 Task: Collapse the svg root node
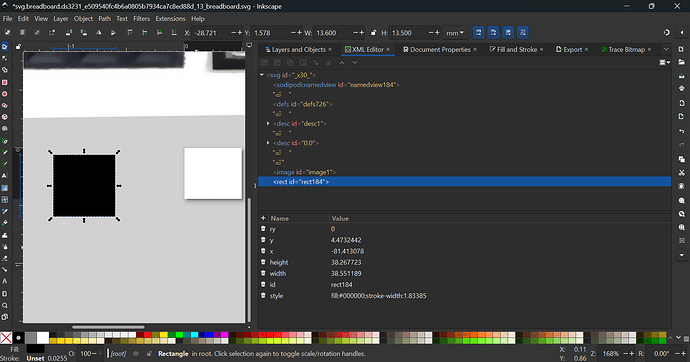[262, 75]
